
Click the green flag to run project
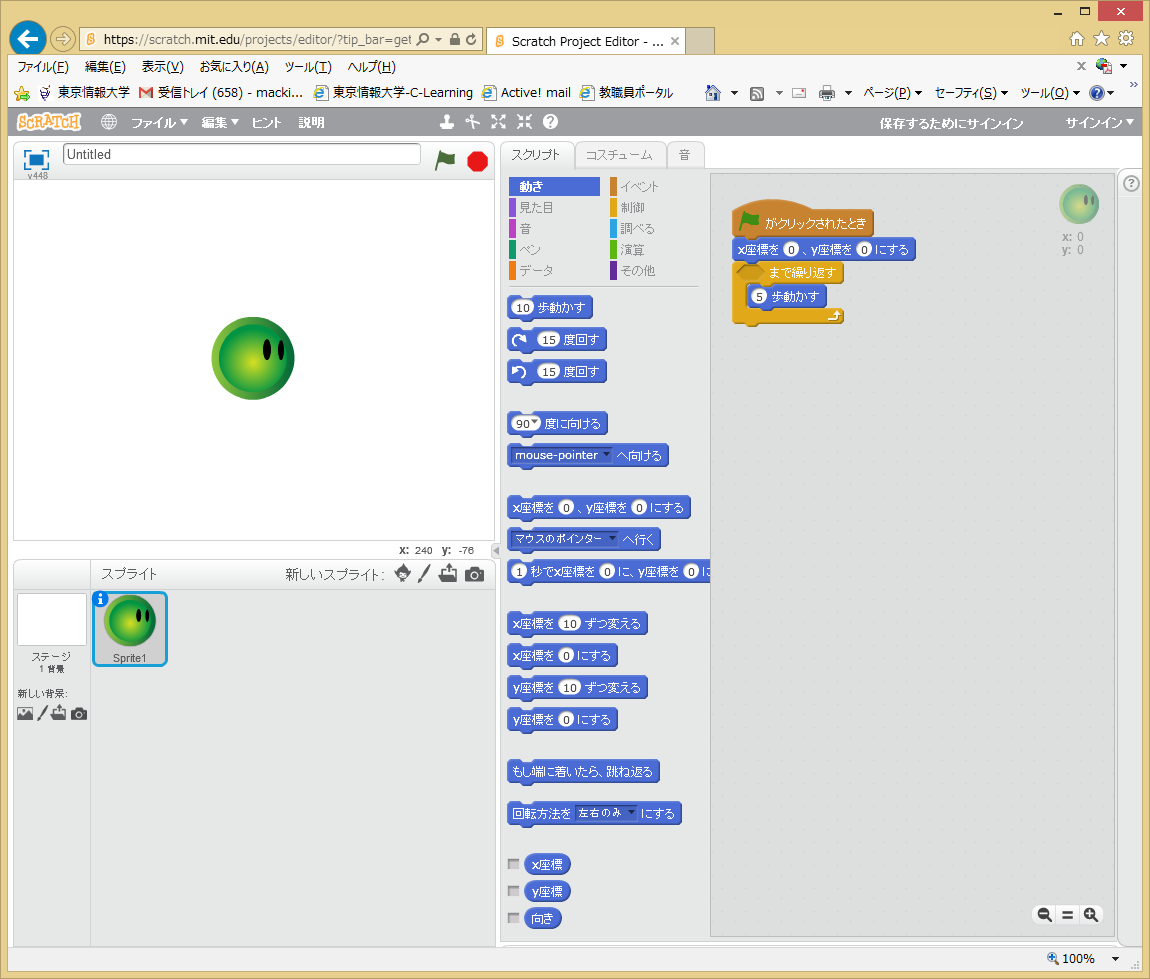[x=445, y=160]
